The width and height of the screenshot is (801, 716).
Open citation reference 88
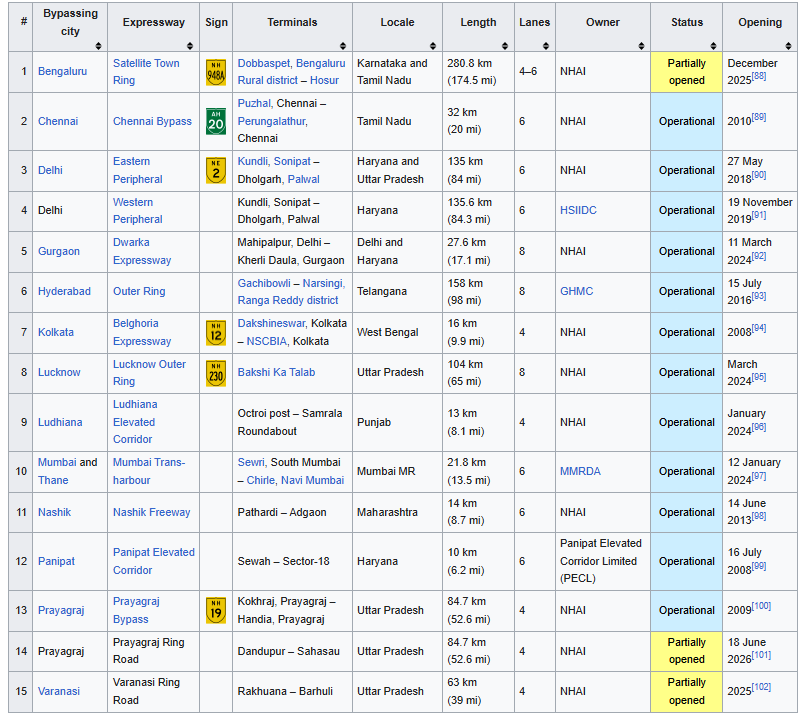pyautogui.click(x=759, y=76)
